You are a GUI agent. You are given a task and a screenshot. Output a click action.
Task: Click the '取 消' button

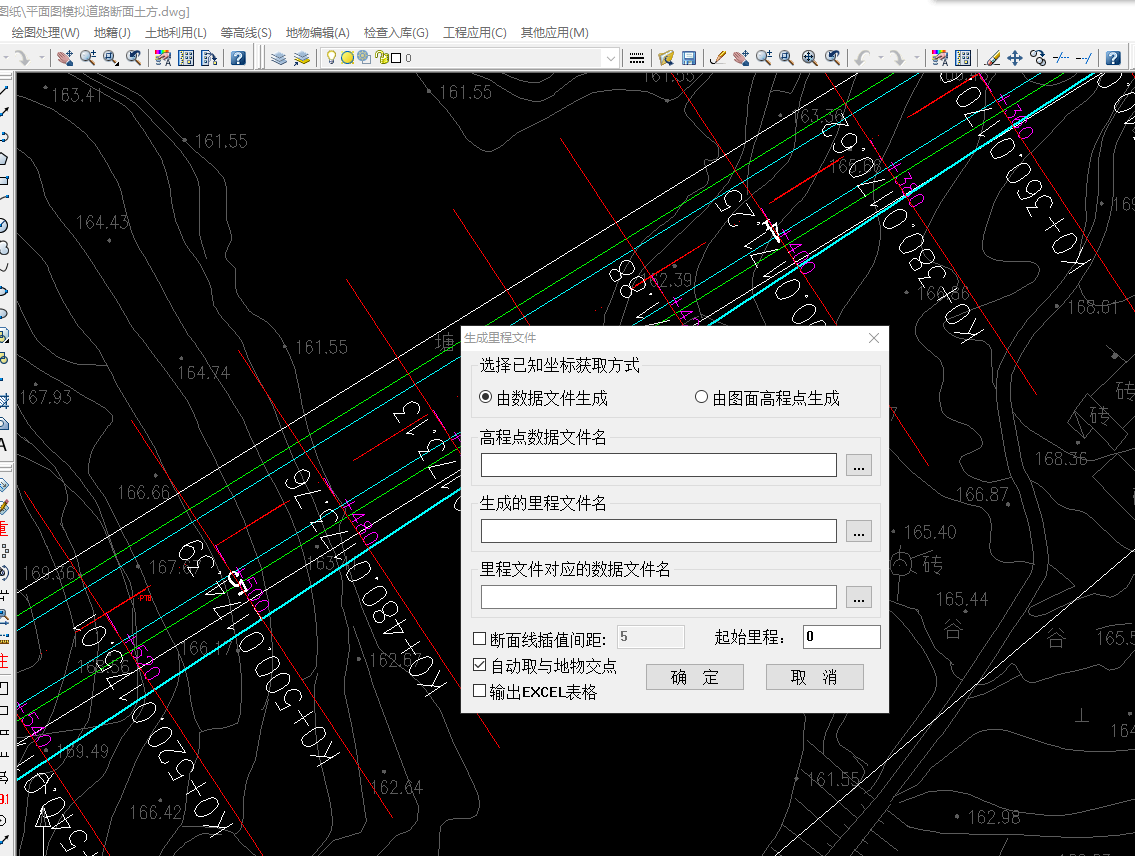point(814,677)
